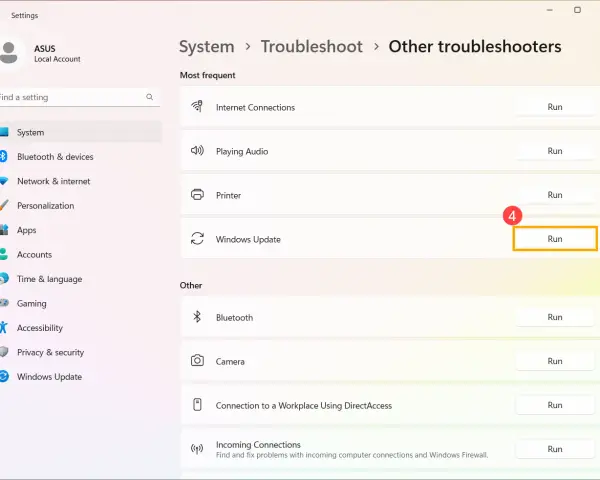Viewport: 600px width, 480px height.
Task: Click the Other section heading
Action: (x=191, y=286)
